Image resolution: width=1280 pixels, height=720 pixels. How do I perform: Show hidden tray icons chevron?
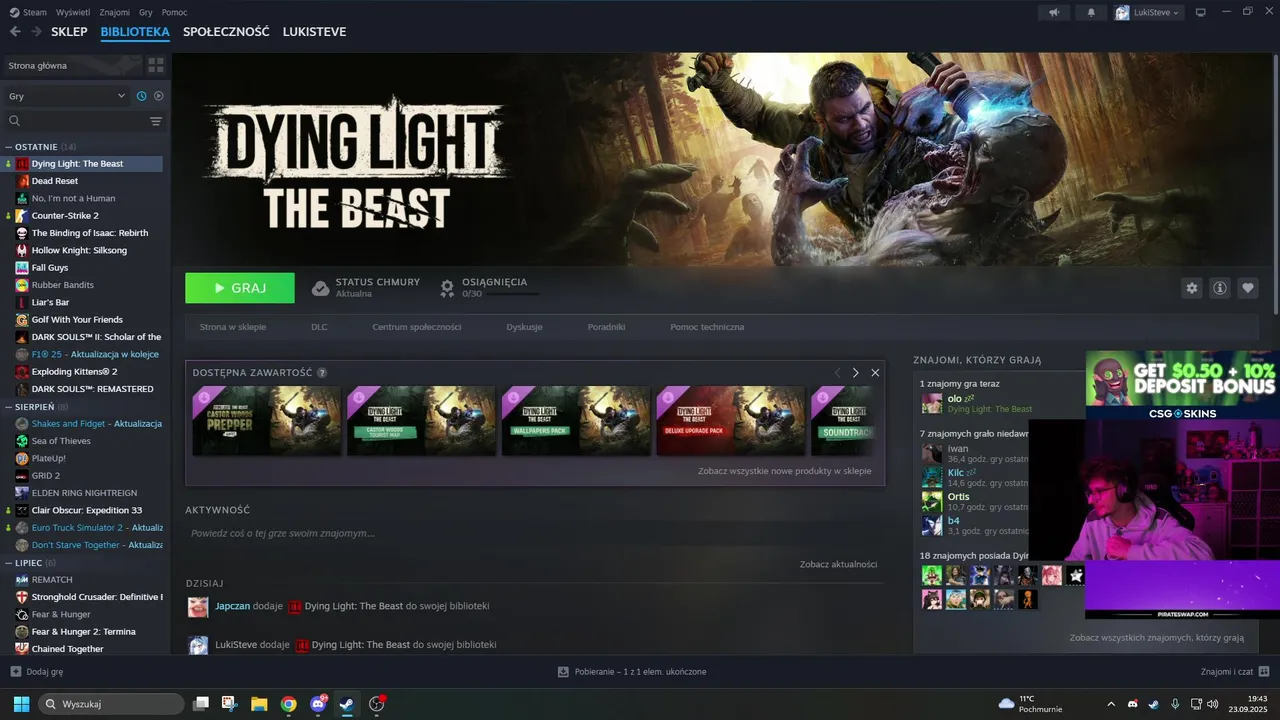pyautogui.click(x=1111, y=704)
